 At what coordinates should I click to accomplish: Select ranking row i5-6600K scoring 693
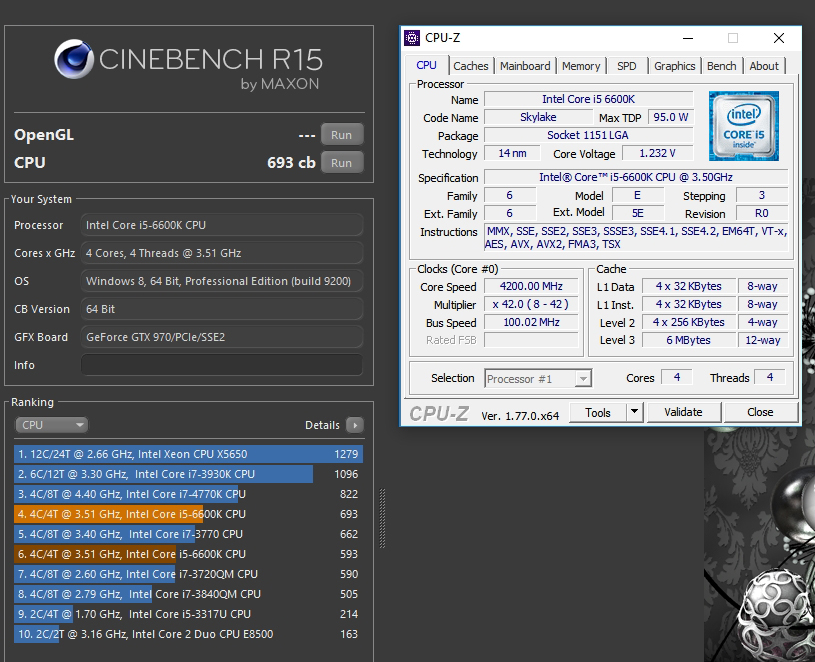pos(188,514)
